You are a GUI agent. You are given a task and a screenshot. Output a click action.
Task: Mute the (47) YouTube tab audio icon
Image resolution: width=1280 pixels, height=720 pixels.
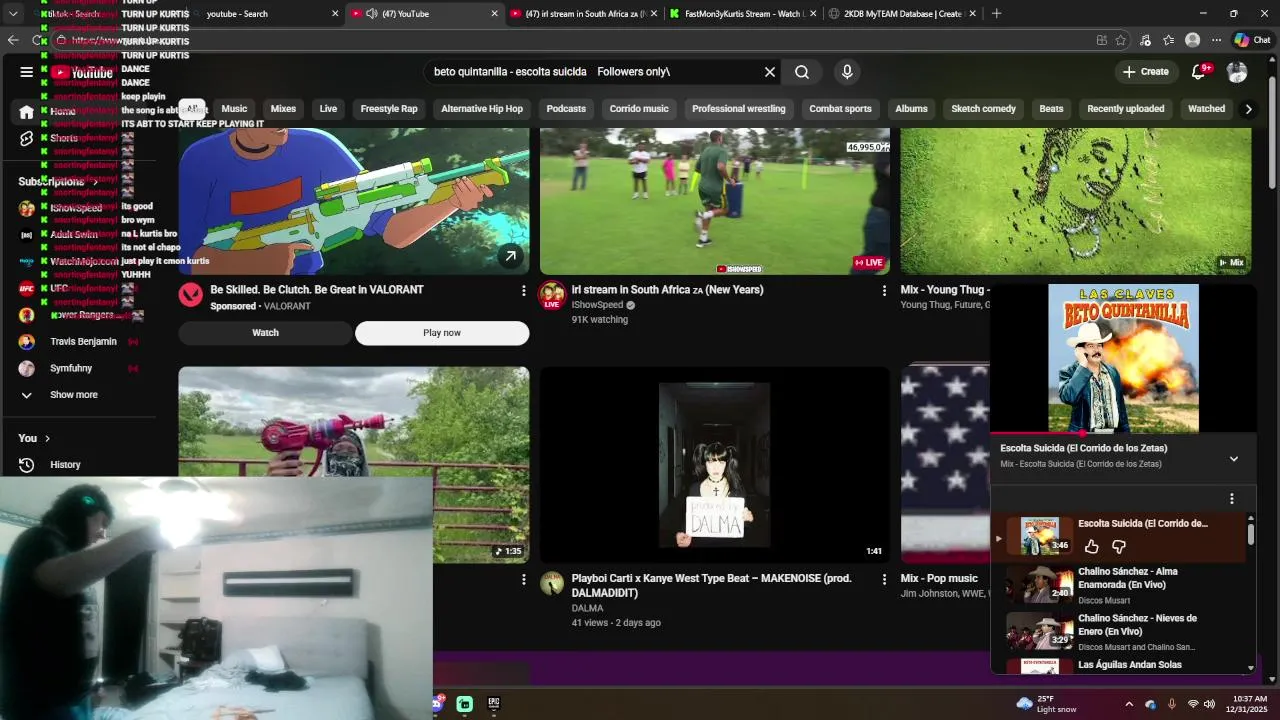click(372, 14)
